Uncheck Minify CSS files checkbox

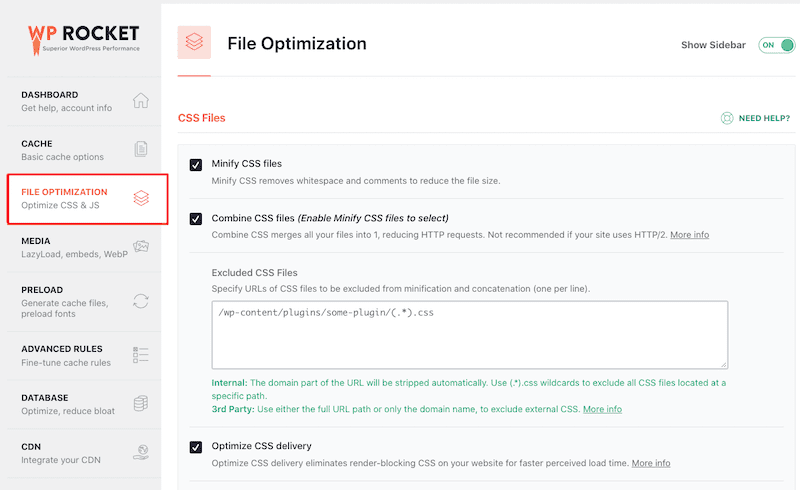coord(196,164)
